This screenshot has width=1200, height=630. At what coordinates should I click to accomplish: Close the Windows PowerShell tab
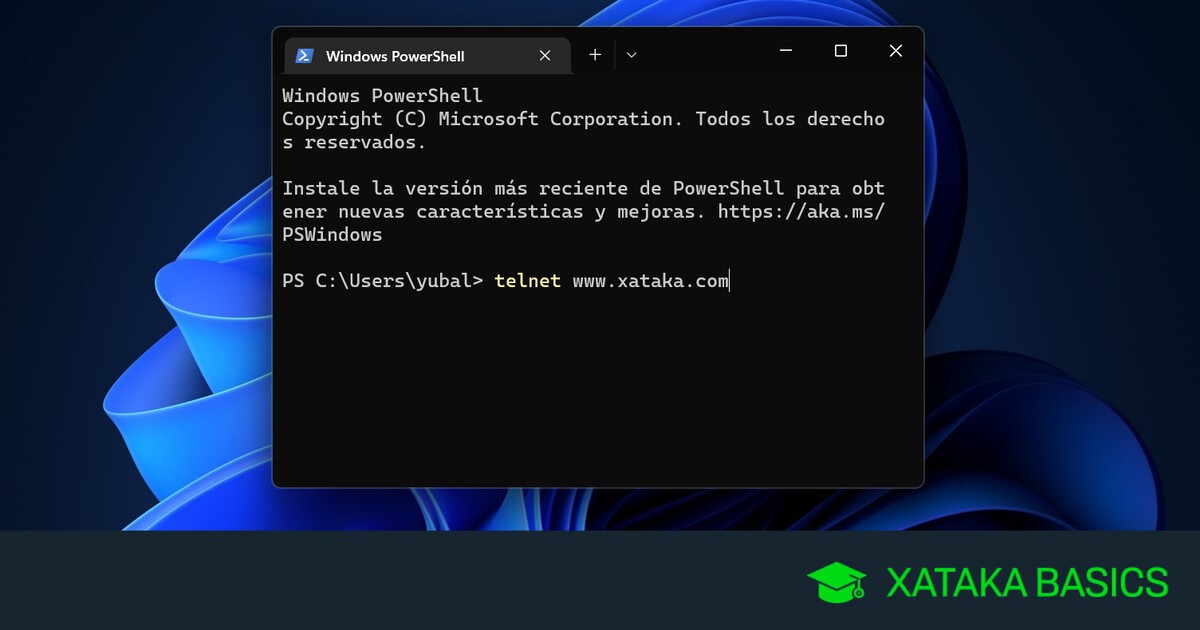[x=545, y=56]
